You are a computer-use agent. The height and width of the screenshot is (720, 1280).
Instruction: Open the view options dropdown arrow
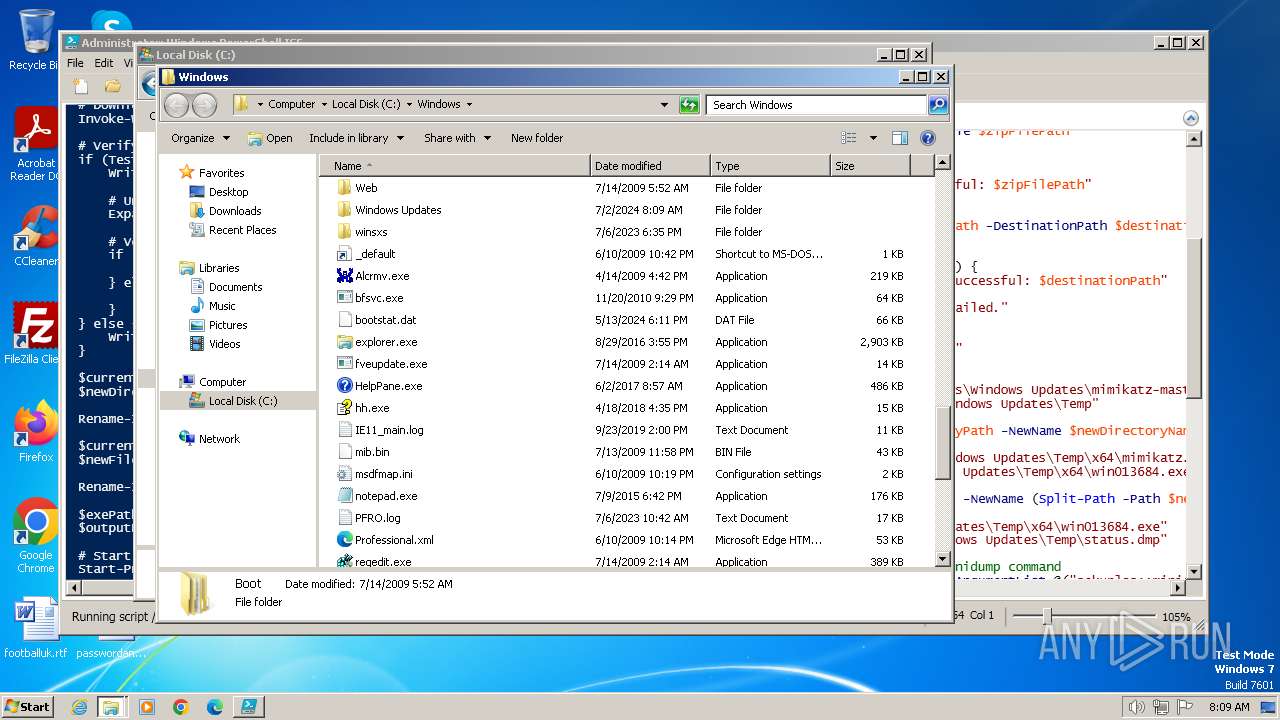[873, 138]
